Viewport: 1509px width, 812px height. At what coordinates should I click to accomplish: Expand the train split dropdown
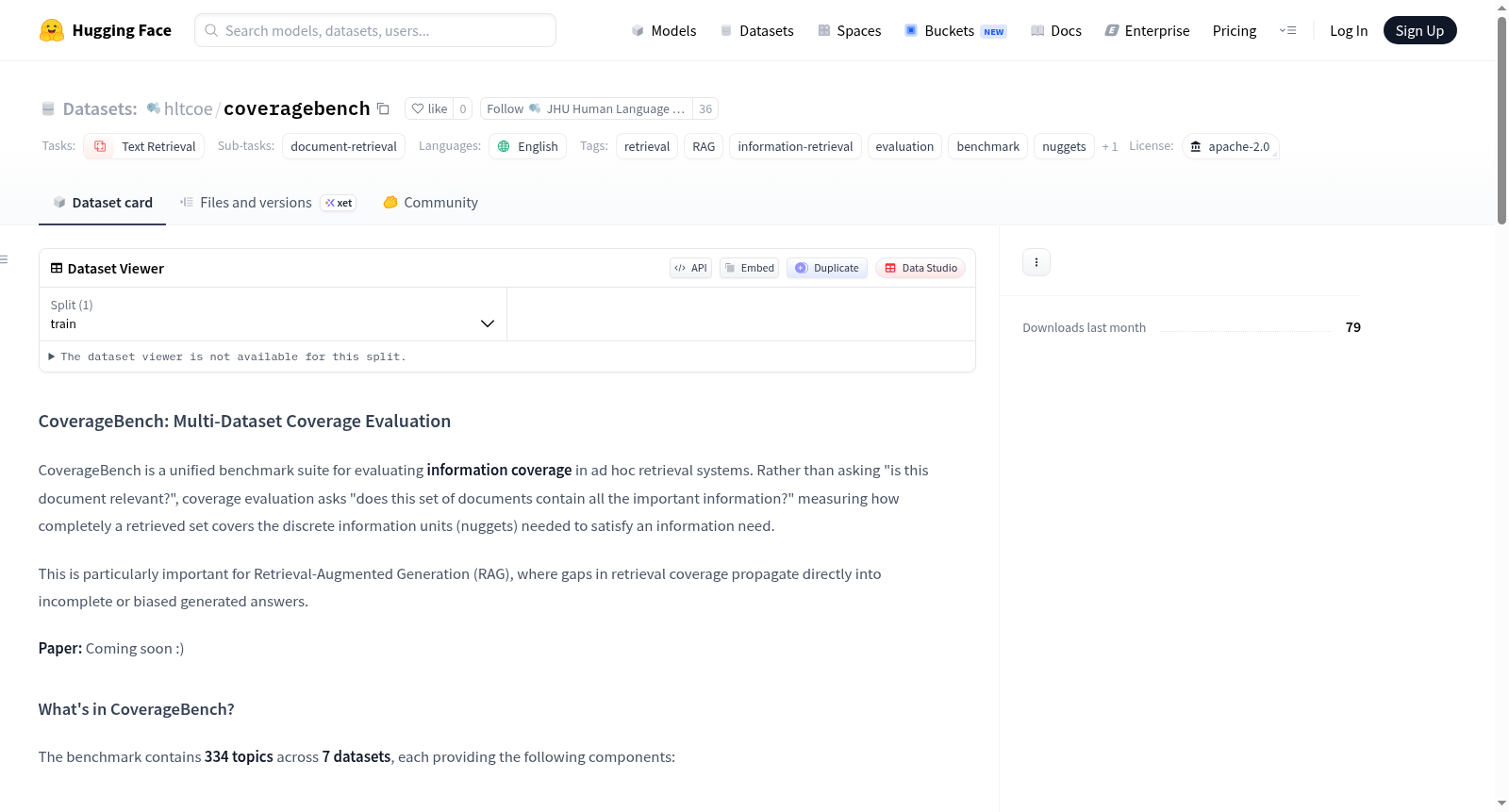point(273,314)
